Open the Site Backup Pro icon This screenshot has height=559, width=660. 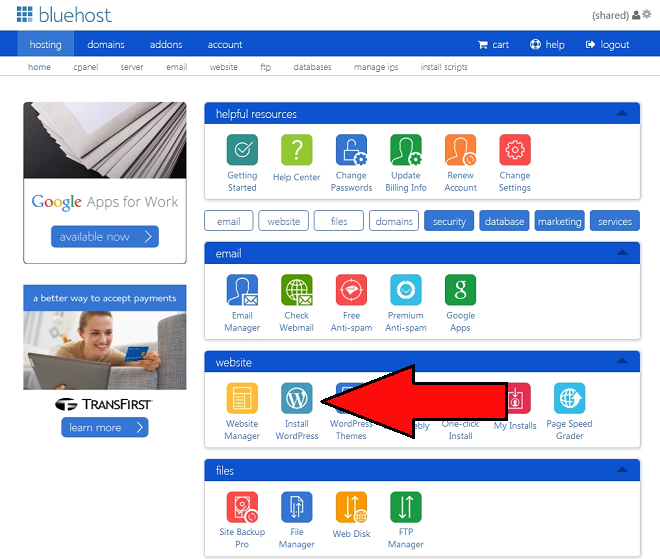coord(242,507)
